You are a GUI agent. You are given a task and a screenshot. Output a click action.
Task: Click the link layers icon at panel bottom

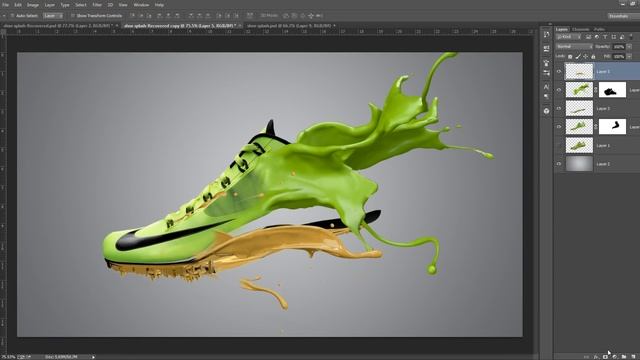587,357
